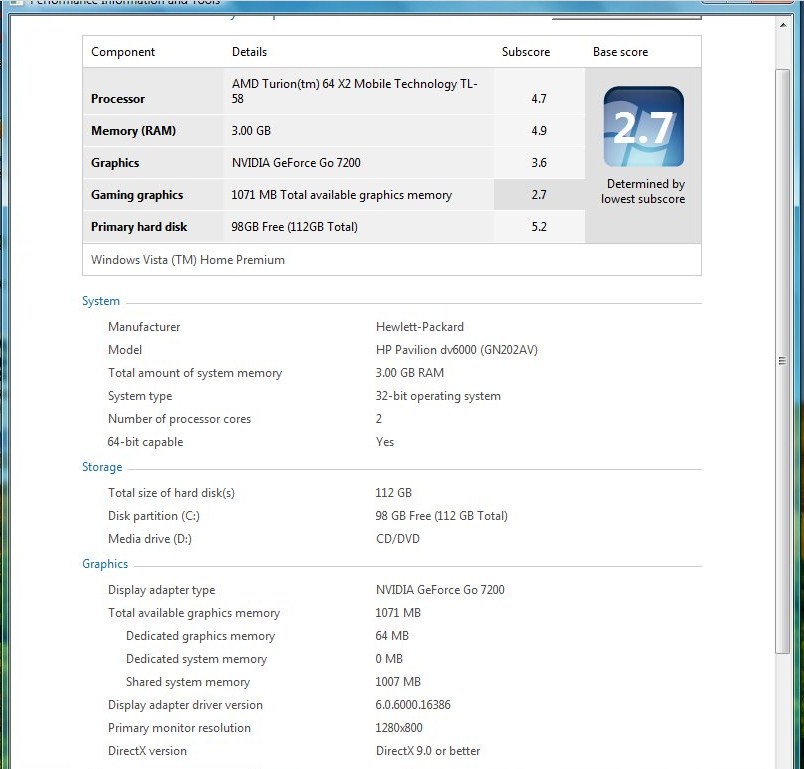The height and width of the screenshot is (769, 804).
Task: Click the CD/DVD value
Action: tap(398, 539)
